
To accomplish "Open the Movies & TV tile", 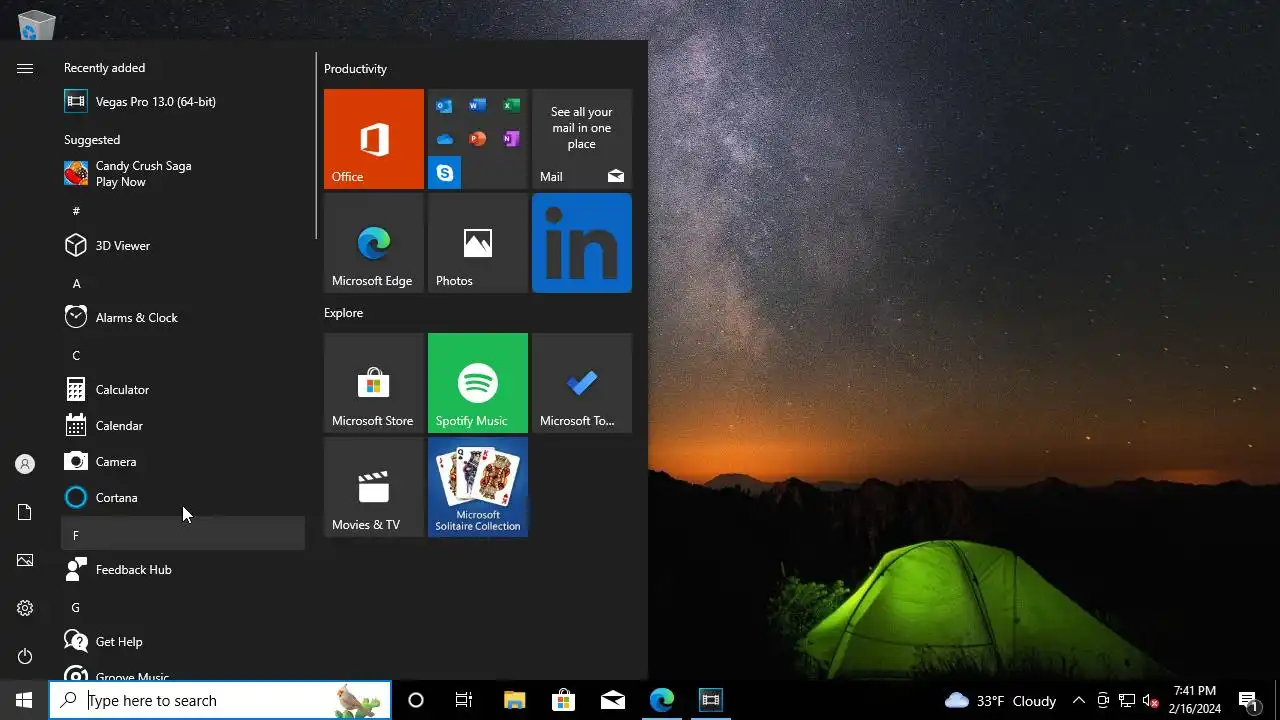I will coord(374,487).
